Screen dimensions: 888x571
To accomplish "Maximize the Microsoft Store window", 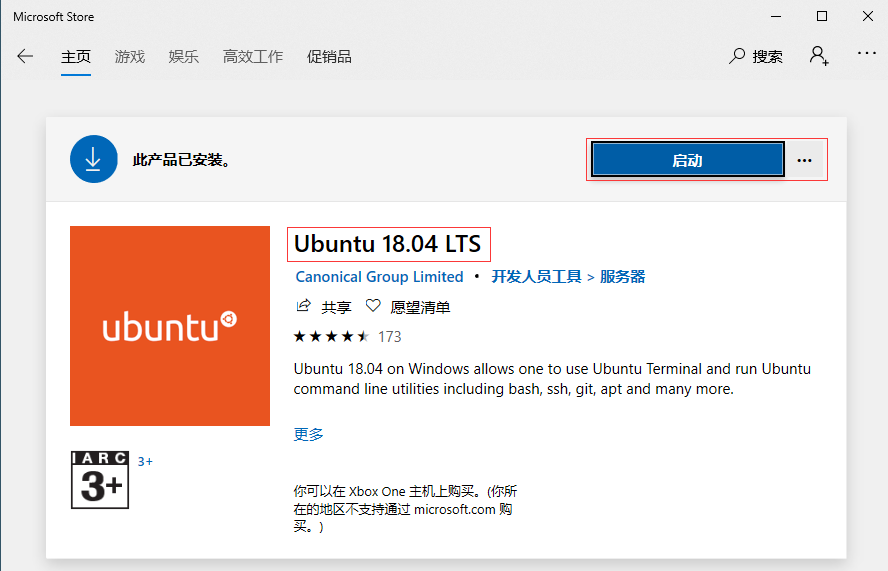I will pyautogui.click(x=822, y=16).
